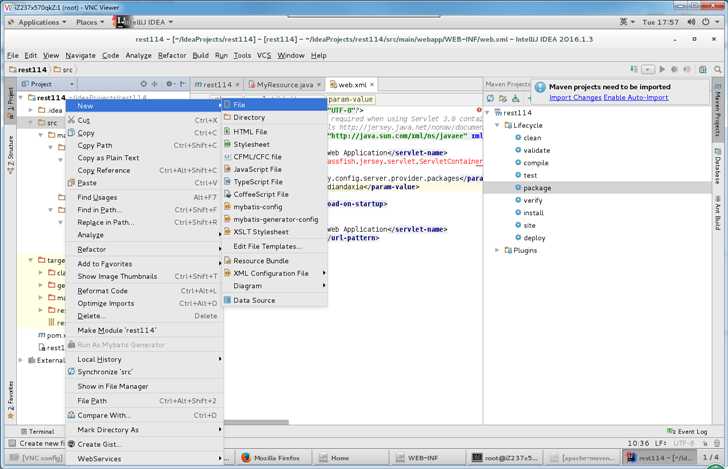
Task: Open the VCS menu in the menu bar
Action: (x=264, y=55)
